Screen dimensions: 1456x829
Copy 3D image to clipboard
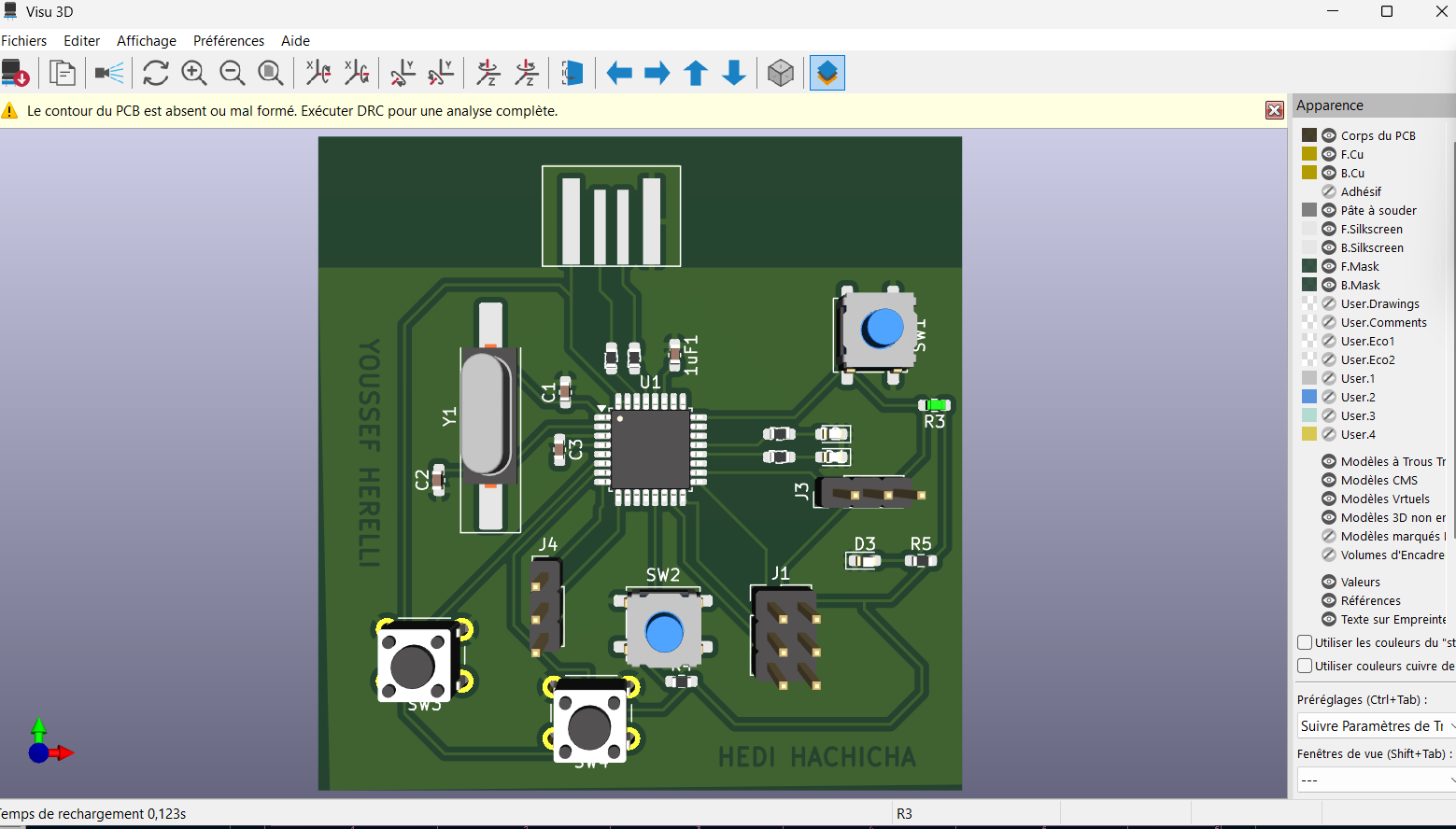(x=63, y=73)
